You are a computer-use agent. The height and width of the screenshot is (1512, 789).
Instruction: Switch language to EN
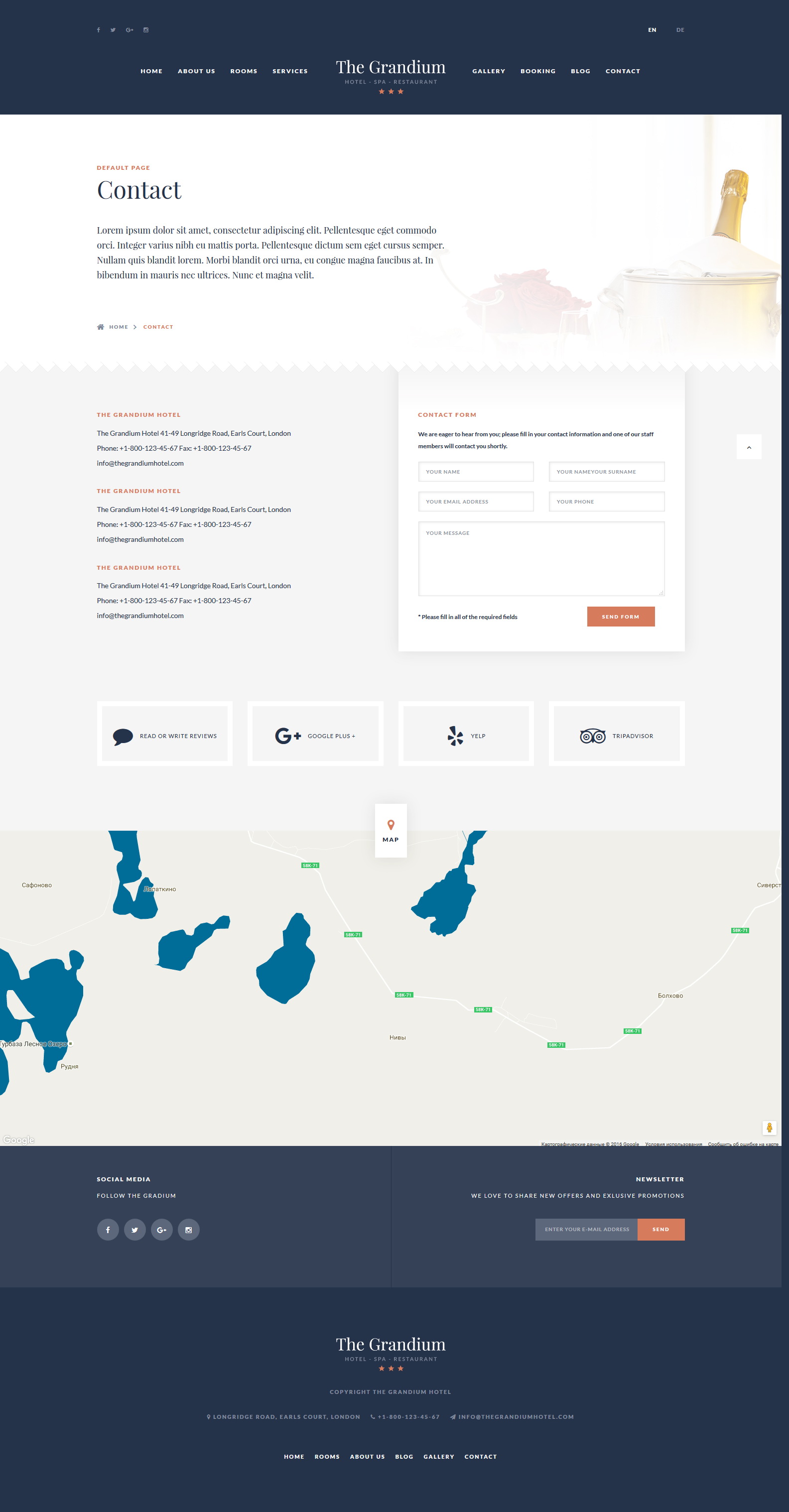(652, 30)
